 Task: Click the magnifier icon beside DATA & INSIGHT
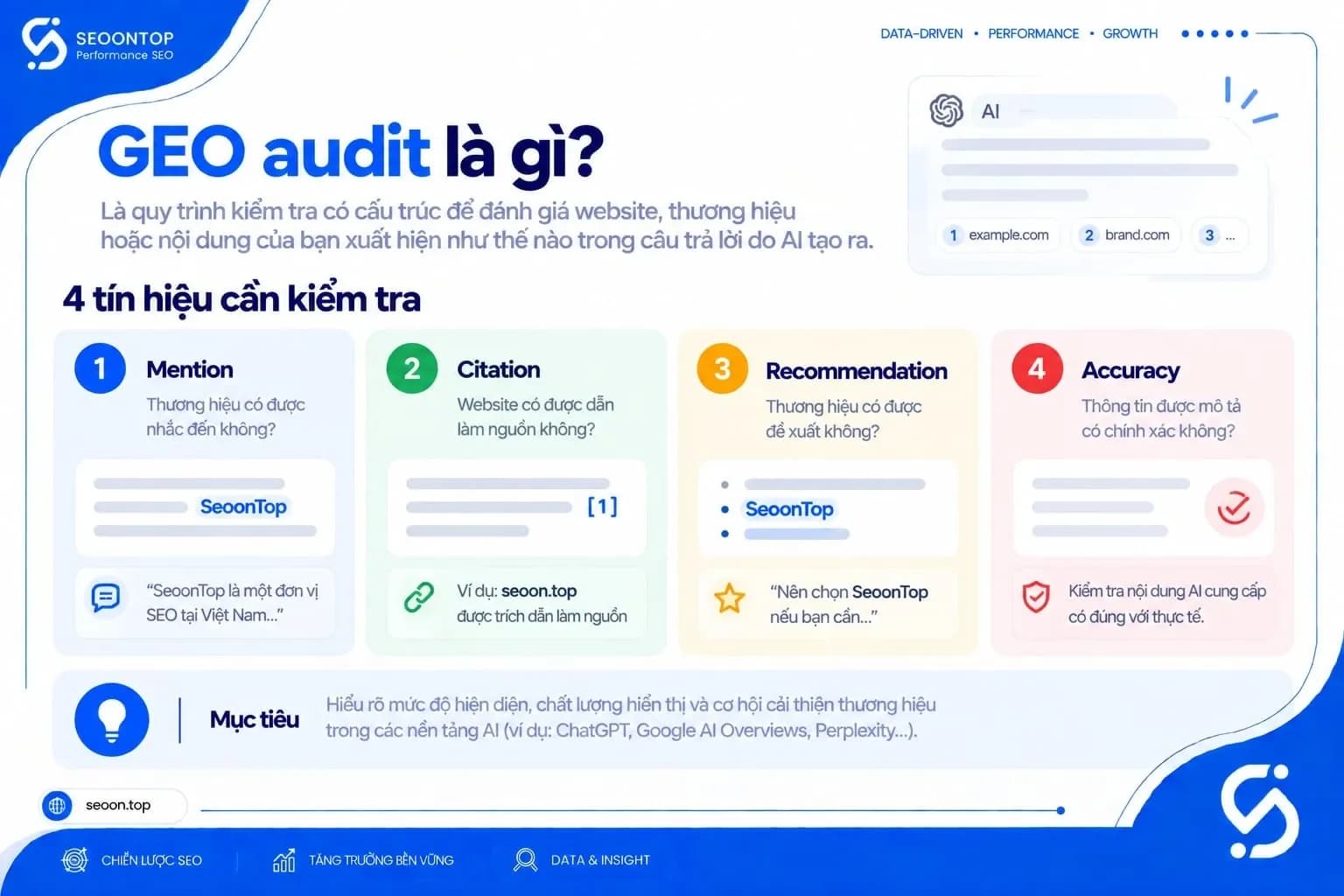pos(525,860)
